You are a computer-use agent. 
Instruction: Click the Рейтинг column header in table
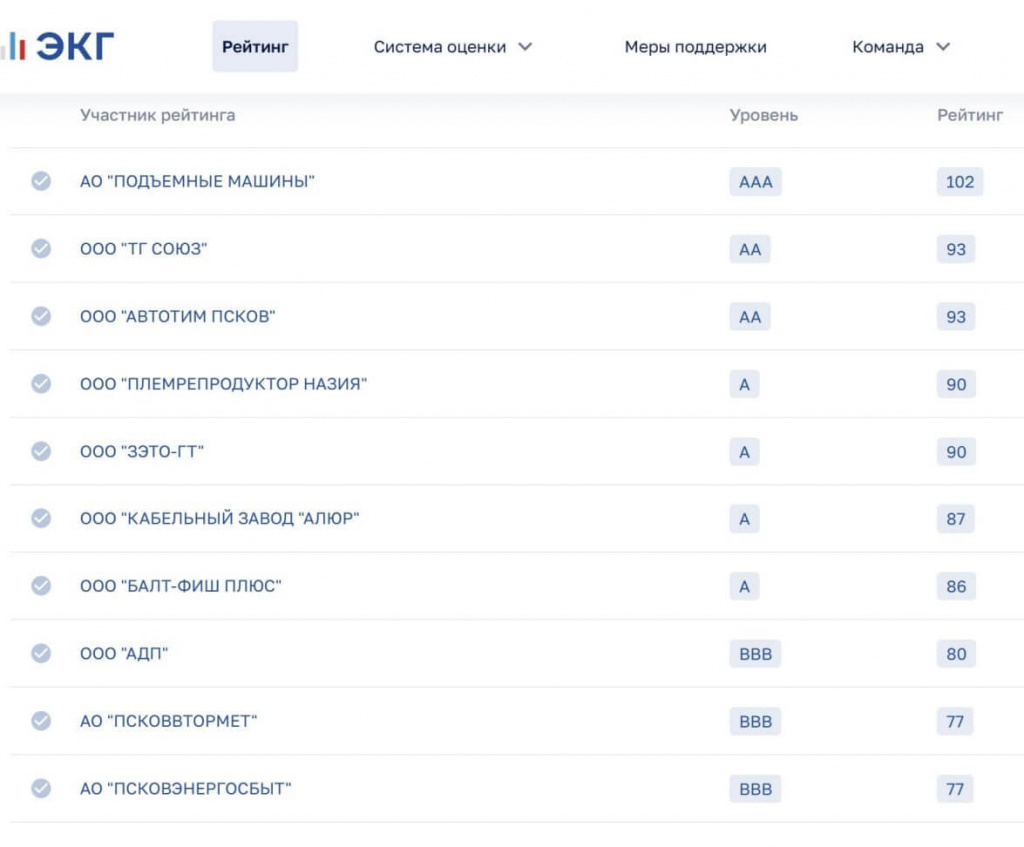point(970,115)
